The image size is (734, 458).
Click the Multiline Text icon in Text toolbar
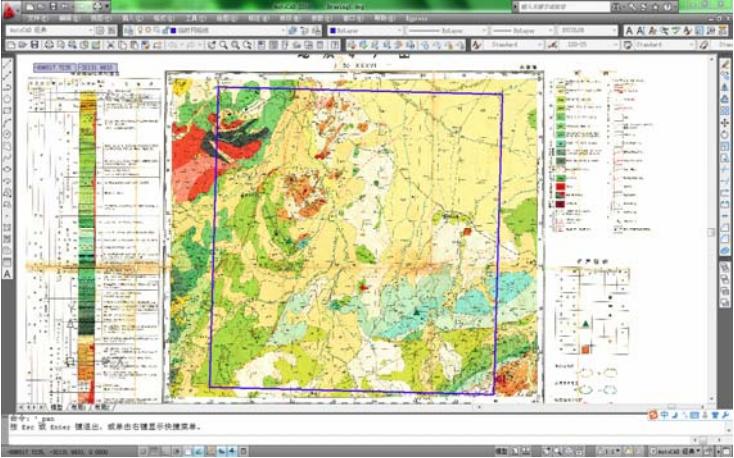(629, 31)
